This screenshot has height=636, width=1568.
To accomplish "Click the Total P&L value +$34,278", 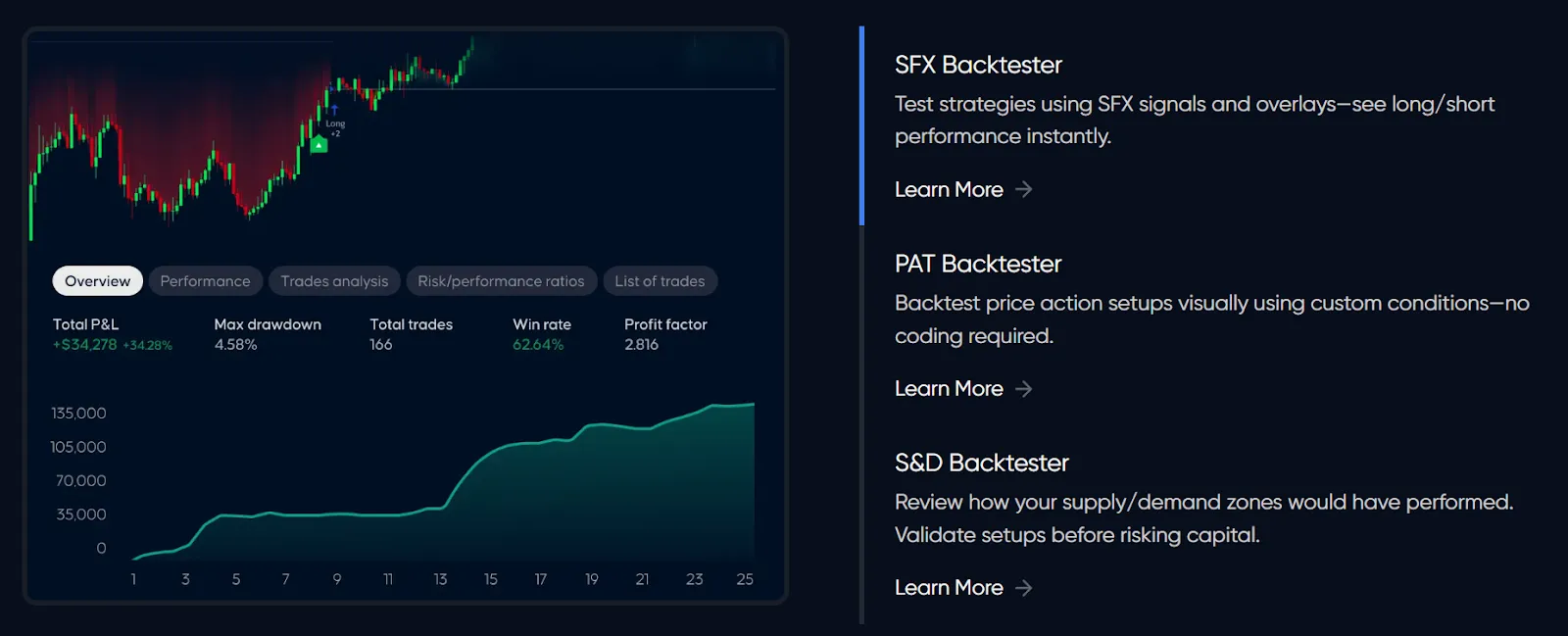I will [85, 345].
